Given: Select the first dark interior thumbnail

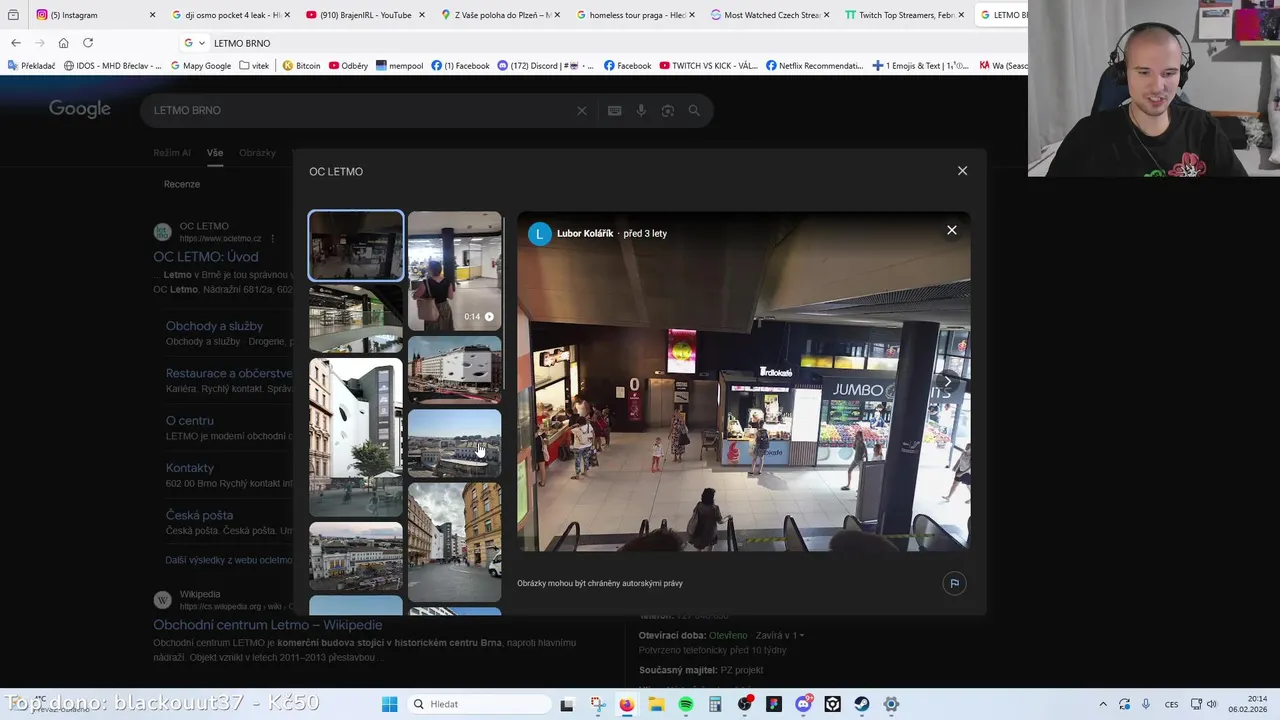Looking at the screenshot, I should tap(356, 245).
